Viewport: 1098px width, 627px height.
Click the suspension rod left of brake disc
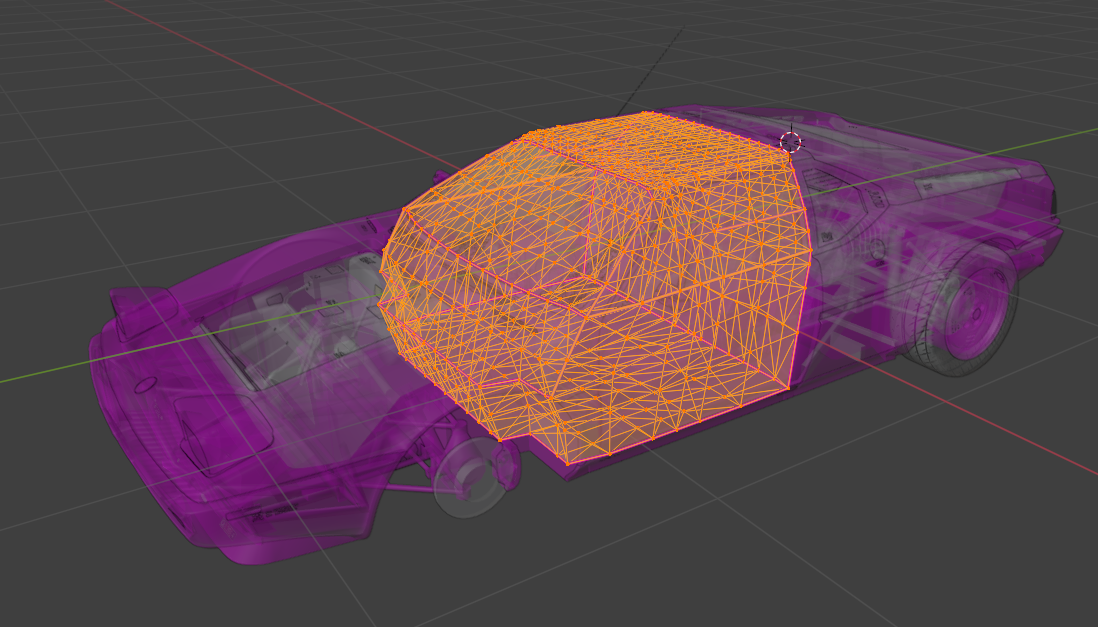(400, 489)
